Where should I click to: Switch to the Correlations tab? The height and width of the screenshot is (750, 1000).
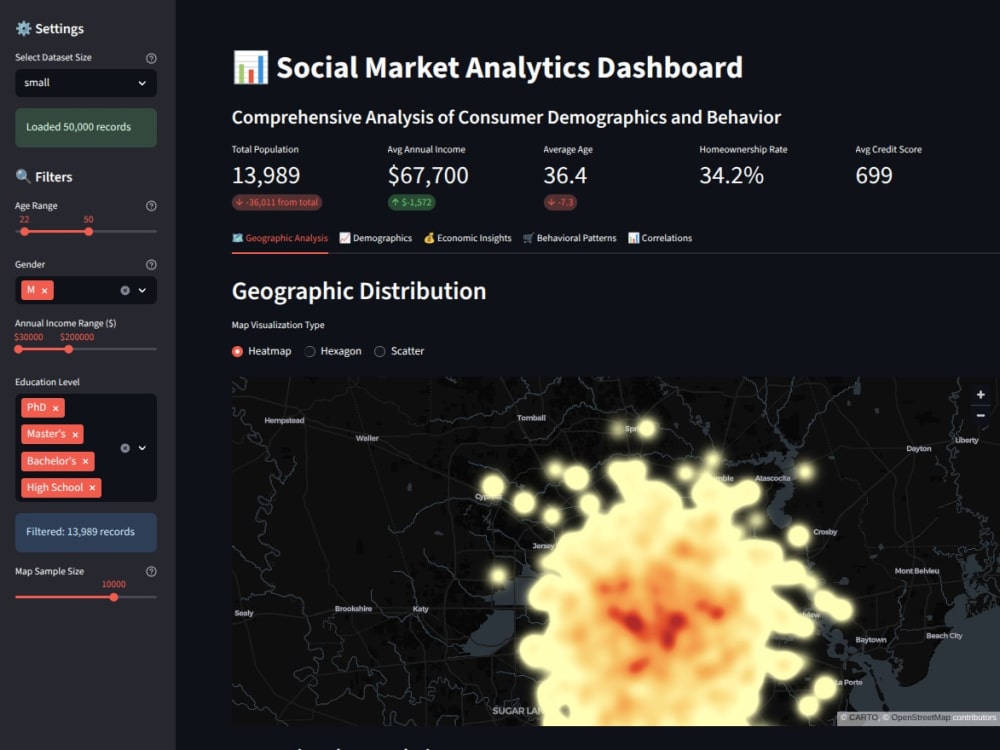tap(660, 239)
